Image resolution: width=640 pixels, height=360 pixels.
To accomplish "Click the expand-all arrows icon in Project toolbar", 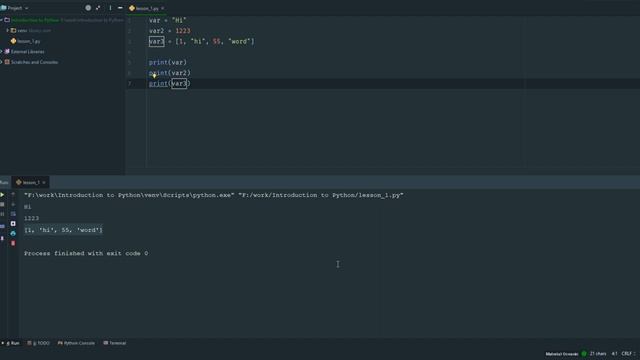I will pyautogui.click(x=98, y=8).
